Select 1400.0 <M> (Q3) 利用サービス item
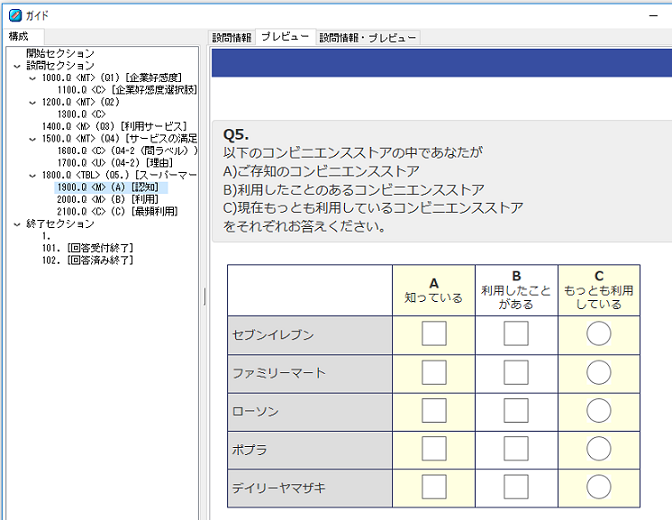Viewport: 672px width, 520px height. click(x=114, y=126)
